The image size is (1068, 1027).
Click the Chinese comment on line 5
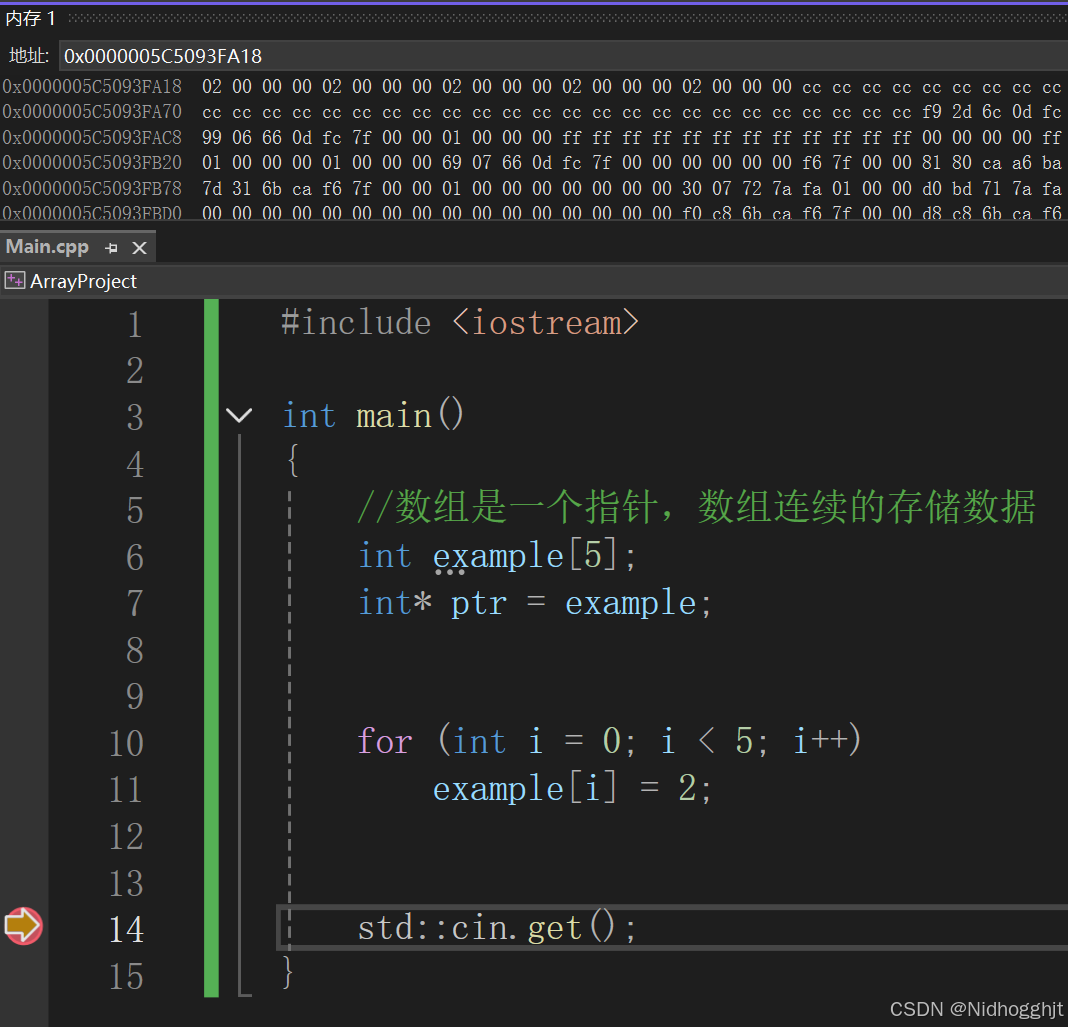click(696, 507)
